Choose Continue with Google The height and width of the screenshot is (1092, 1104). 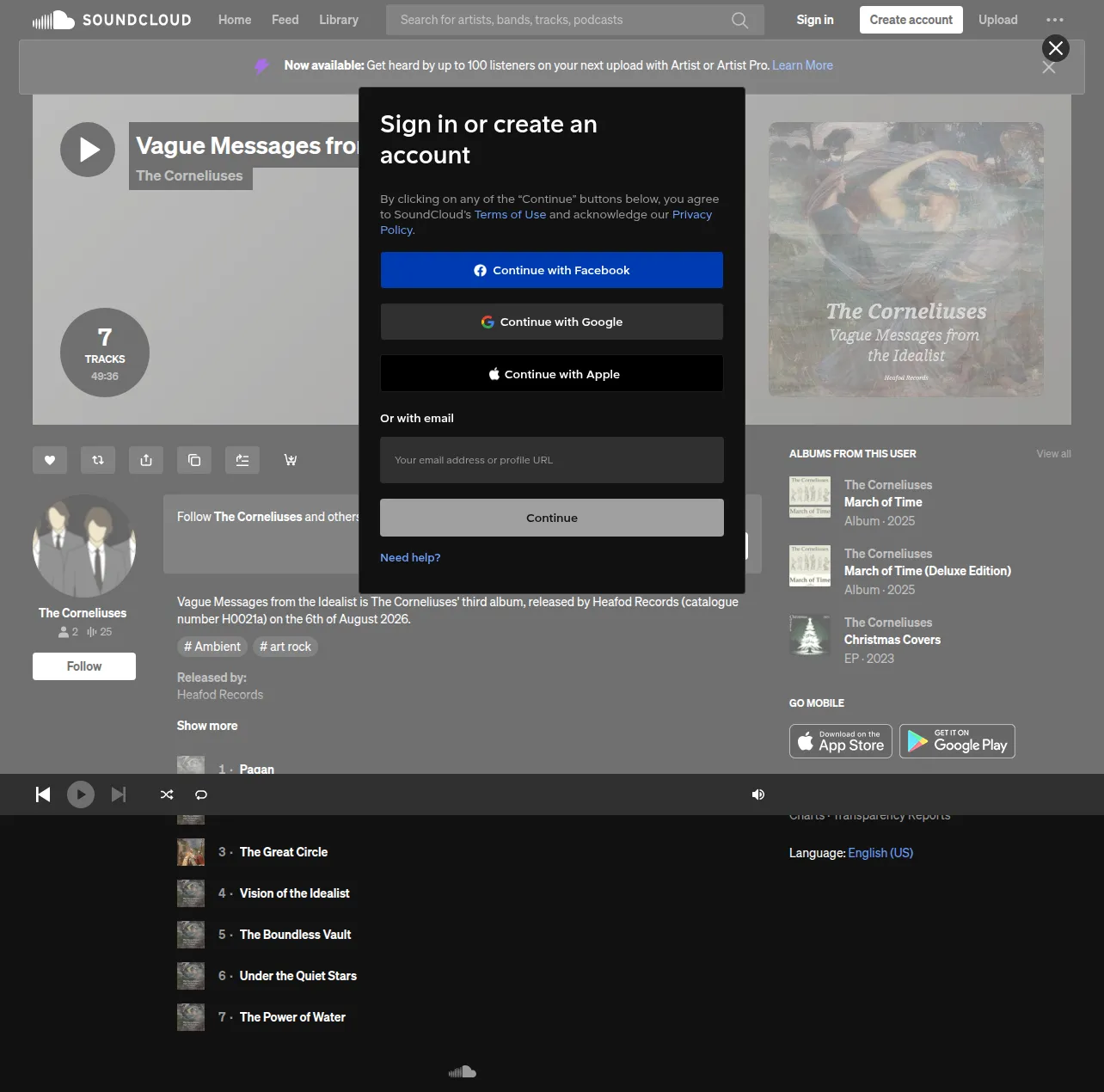552,322
